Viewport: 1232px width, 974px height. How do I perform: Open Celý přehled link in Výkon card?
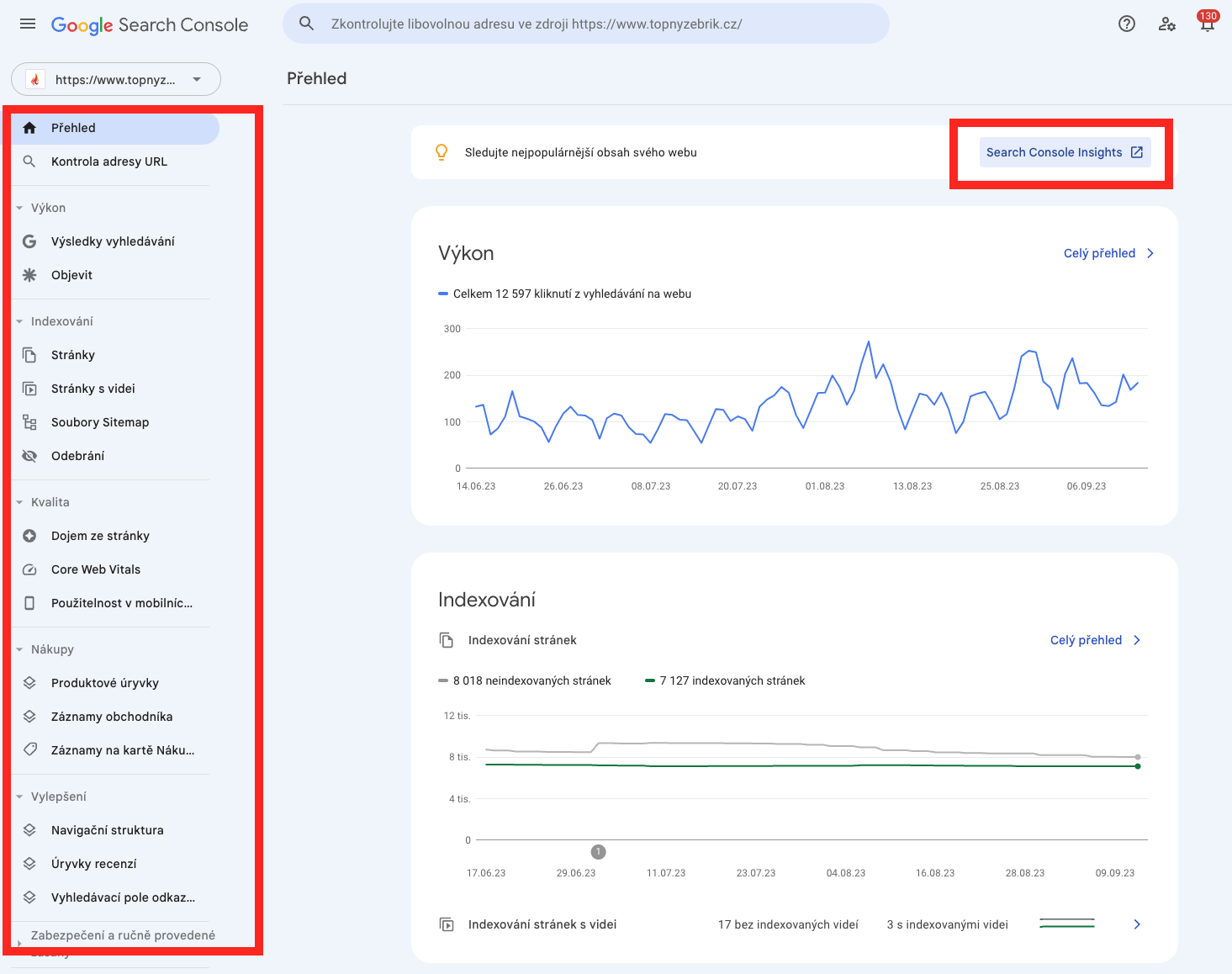pyautogui.click(x=1109, y=253)
